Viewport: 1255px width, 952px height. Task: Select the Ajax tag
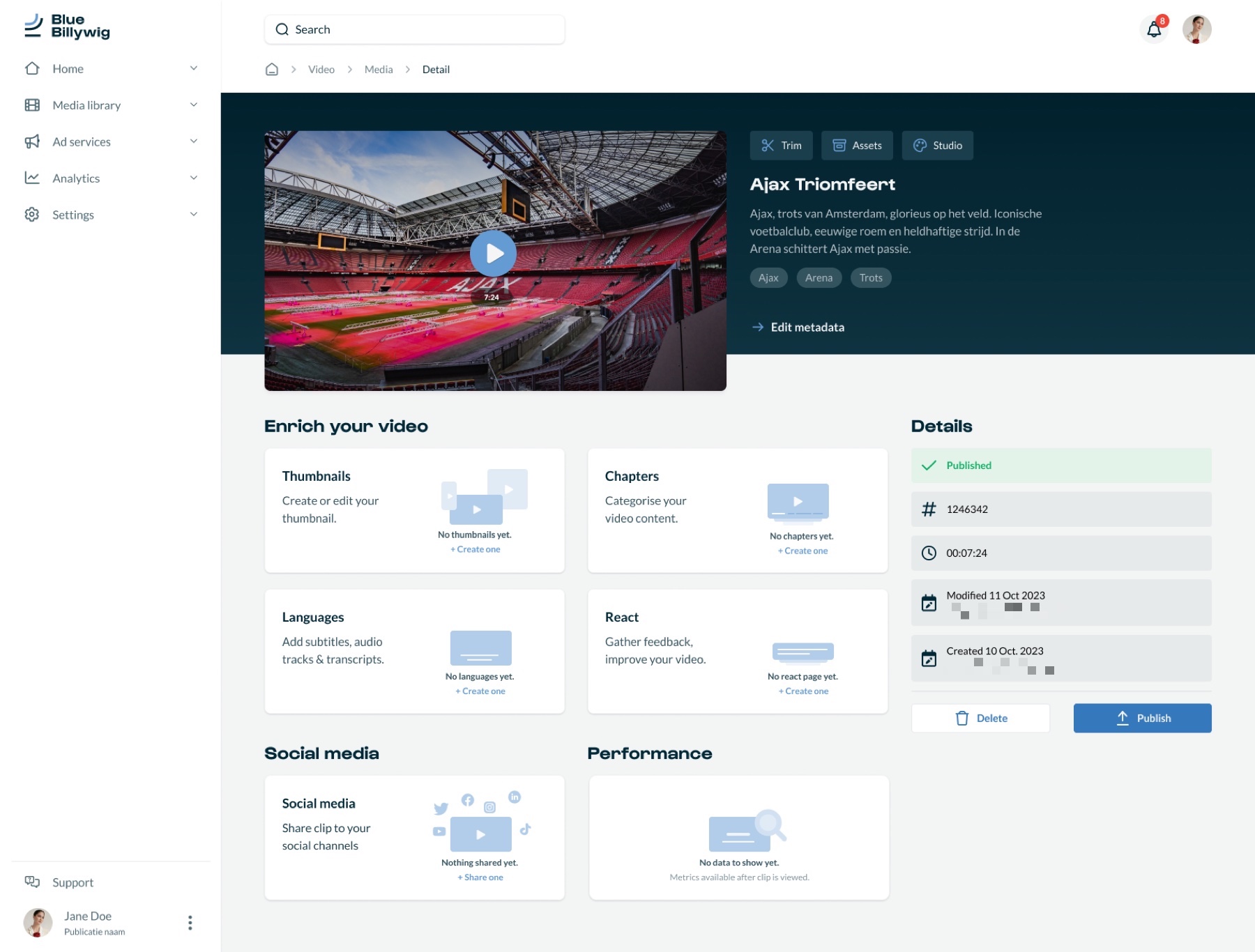[768, 277]
